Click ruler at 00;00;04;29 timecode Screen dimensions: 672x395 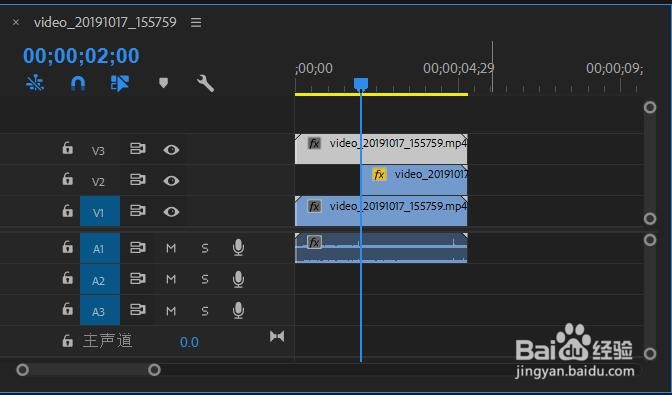[x=459, y=68]
